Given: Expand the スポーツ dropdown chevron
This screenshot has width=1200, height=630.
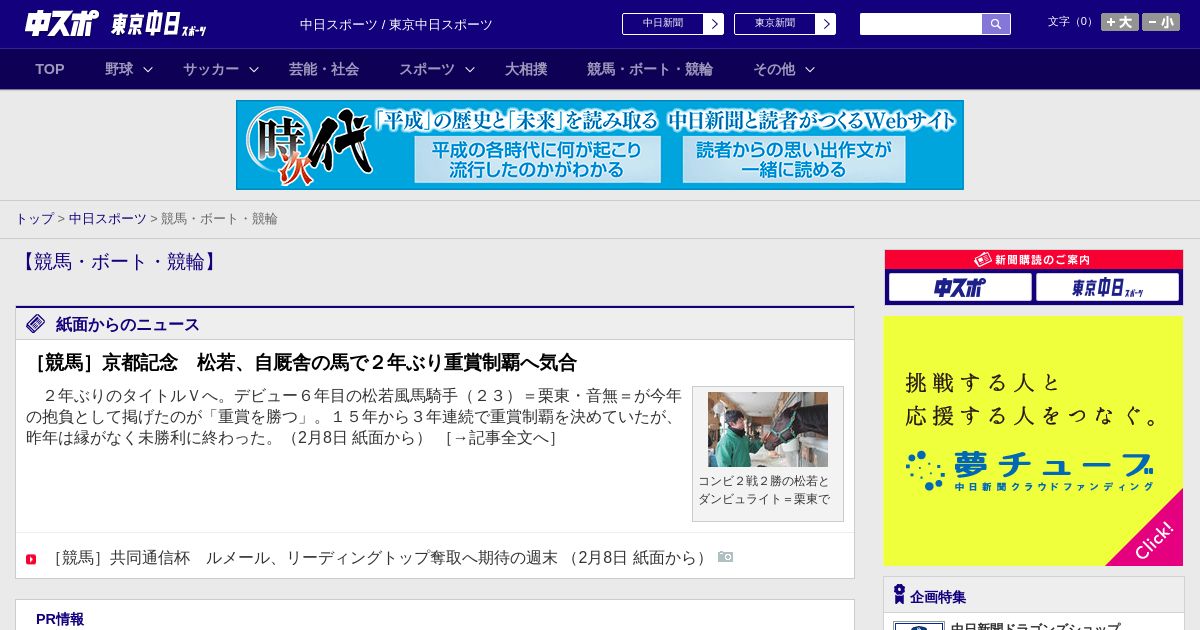Looking at the screenshot, I should pyautogui.click(x=470, y=70).
